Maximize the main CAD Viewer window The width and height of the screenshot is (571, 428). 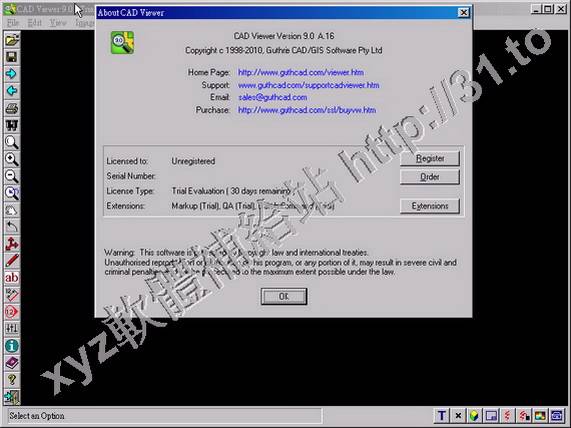548,9
